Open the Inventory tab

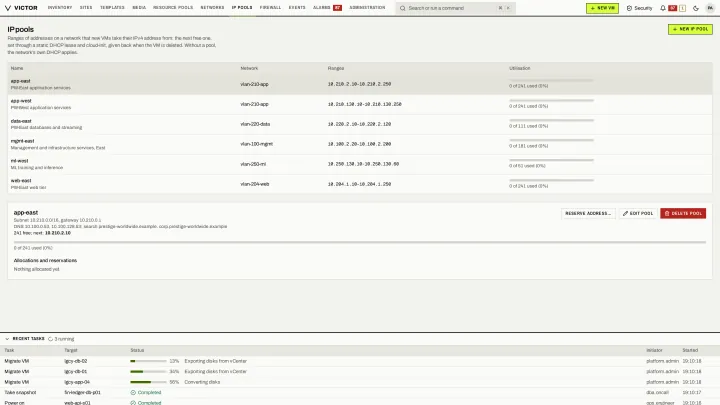pyautogui.click(x=60, y=8)
